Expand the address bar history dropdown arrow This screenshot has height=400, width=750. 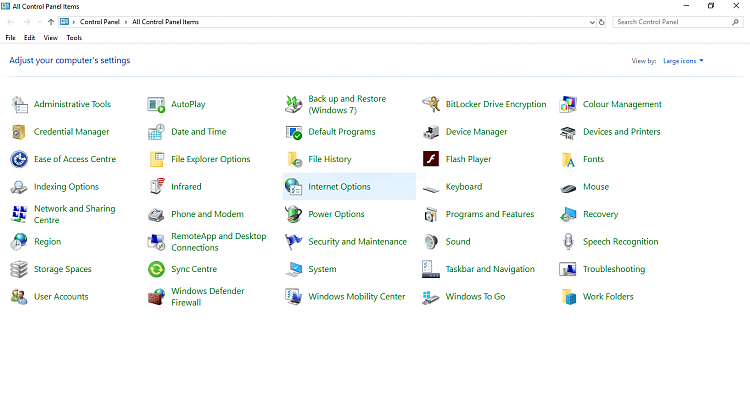coord(592,22)
